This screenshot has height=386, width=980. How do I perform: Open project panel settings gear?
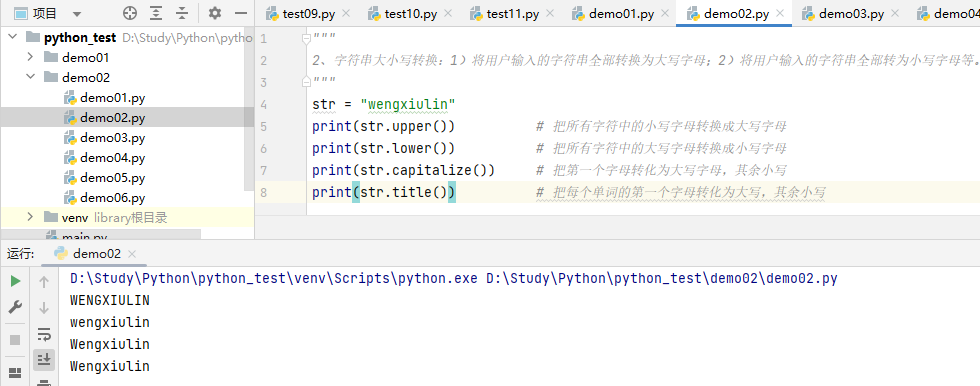tap(214, 13)
